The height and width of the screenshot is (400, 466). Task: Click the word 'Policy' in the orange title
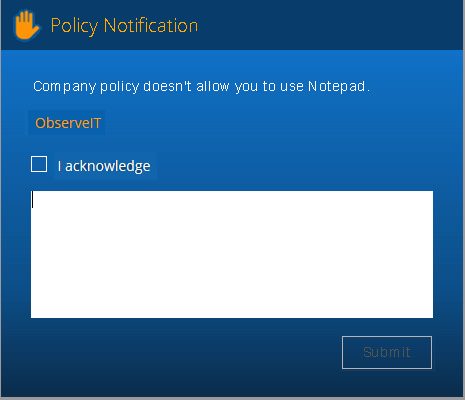click(74, 26)
